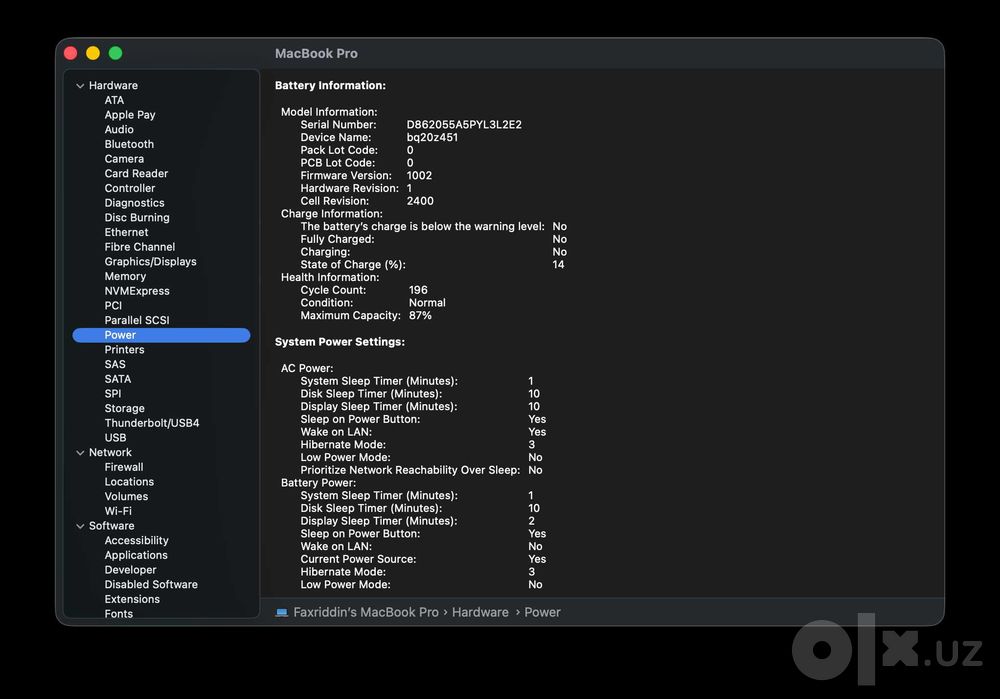Select SATA sidebar entry
The height and width of the screenshot is (699, 1000).
(118, 379)
